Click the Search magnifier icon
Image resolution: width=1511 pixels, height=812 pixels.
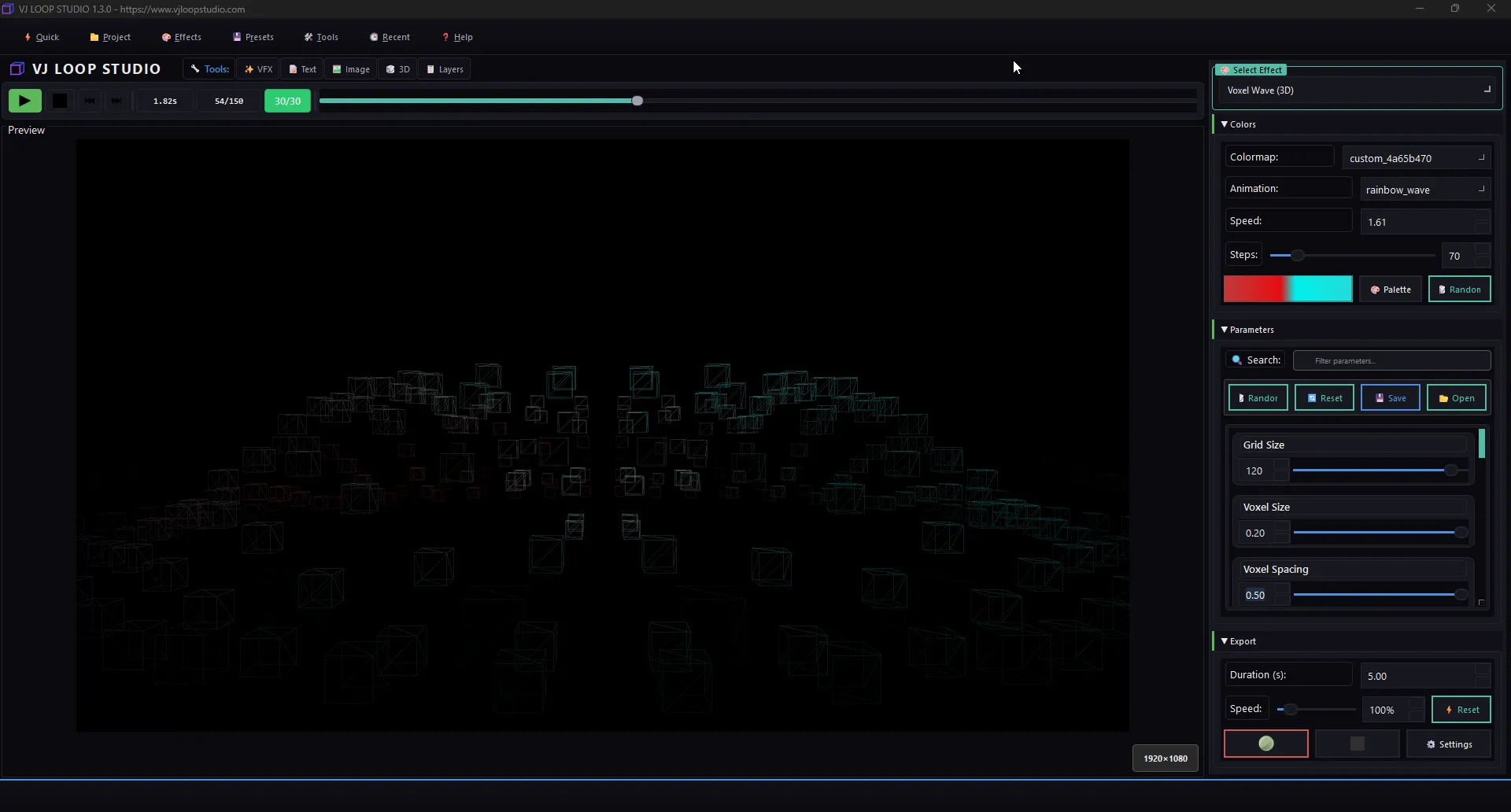(x=1236, y=360)
